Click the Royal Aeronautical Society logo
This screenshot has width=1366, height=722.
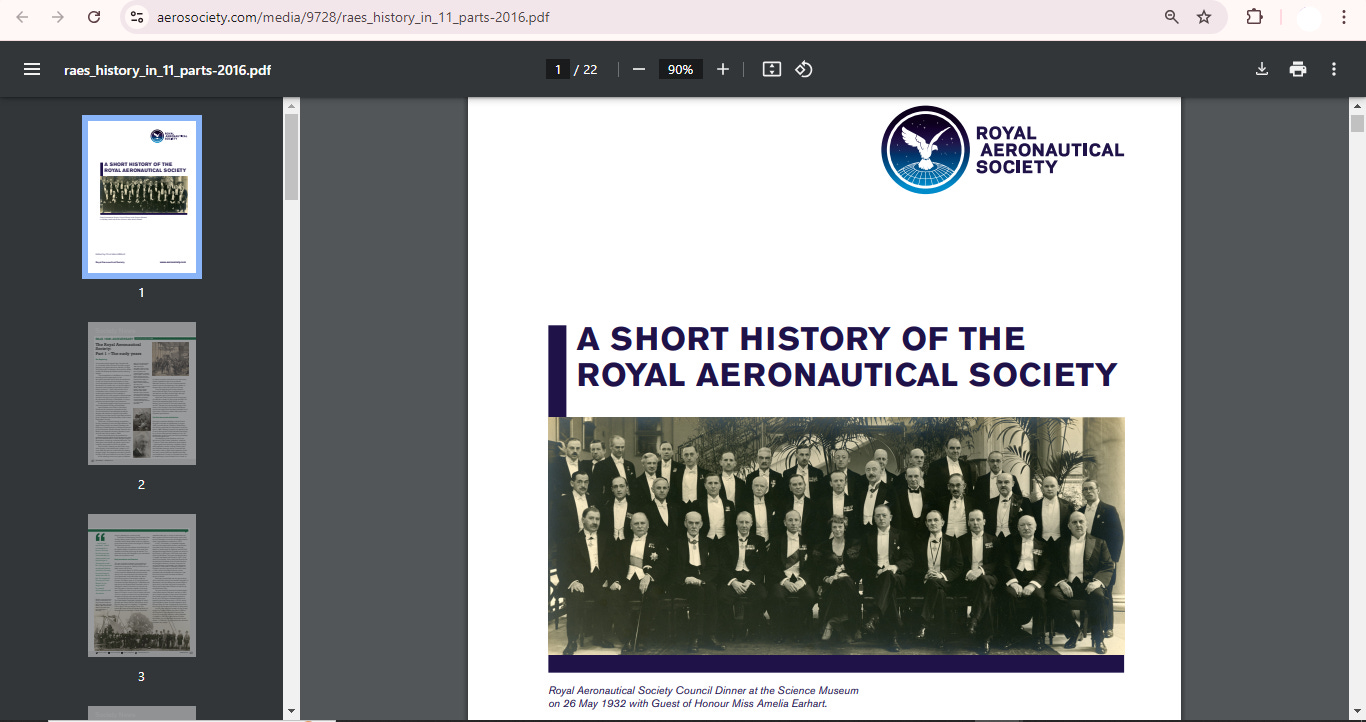pos(1002,150)
